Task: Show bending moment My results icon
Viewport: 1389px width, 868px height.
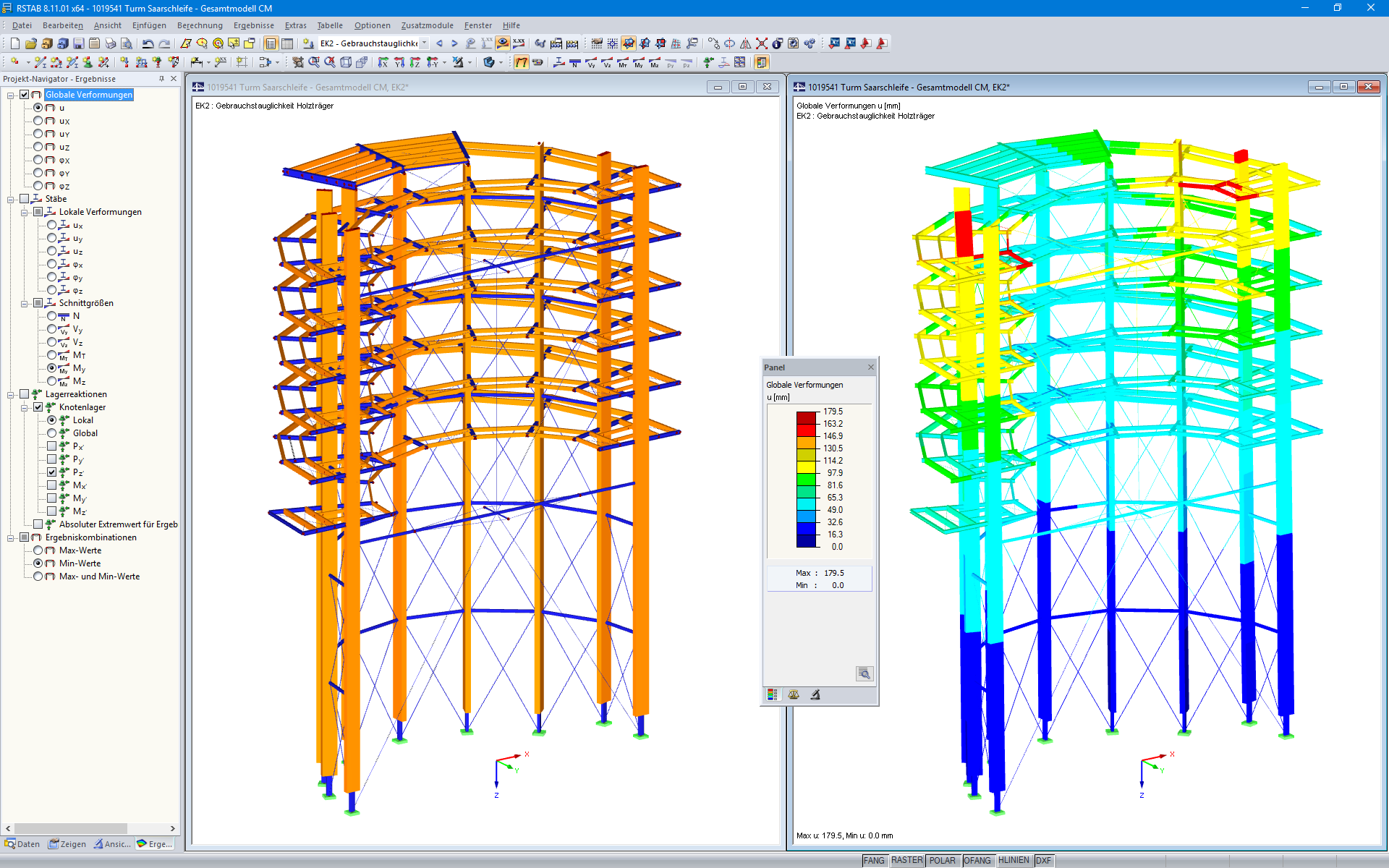Action: click(638, 63)
